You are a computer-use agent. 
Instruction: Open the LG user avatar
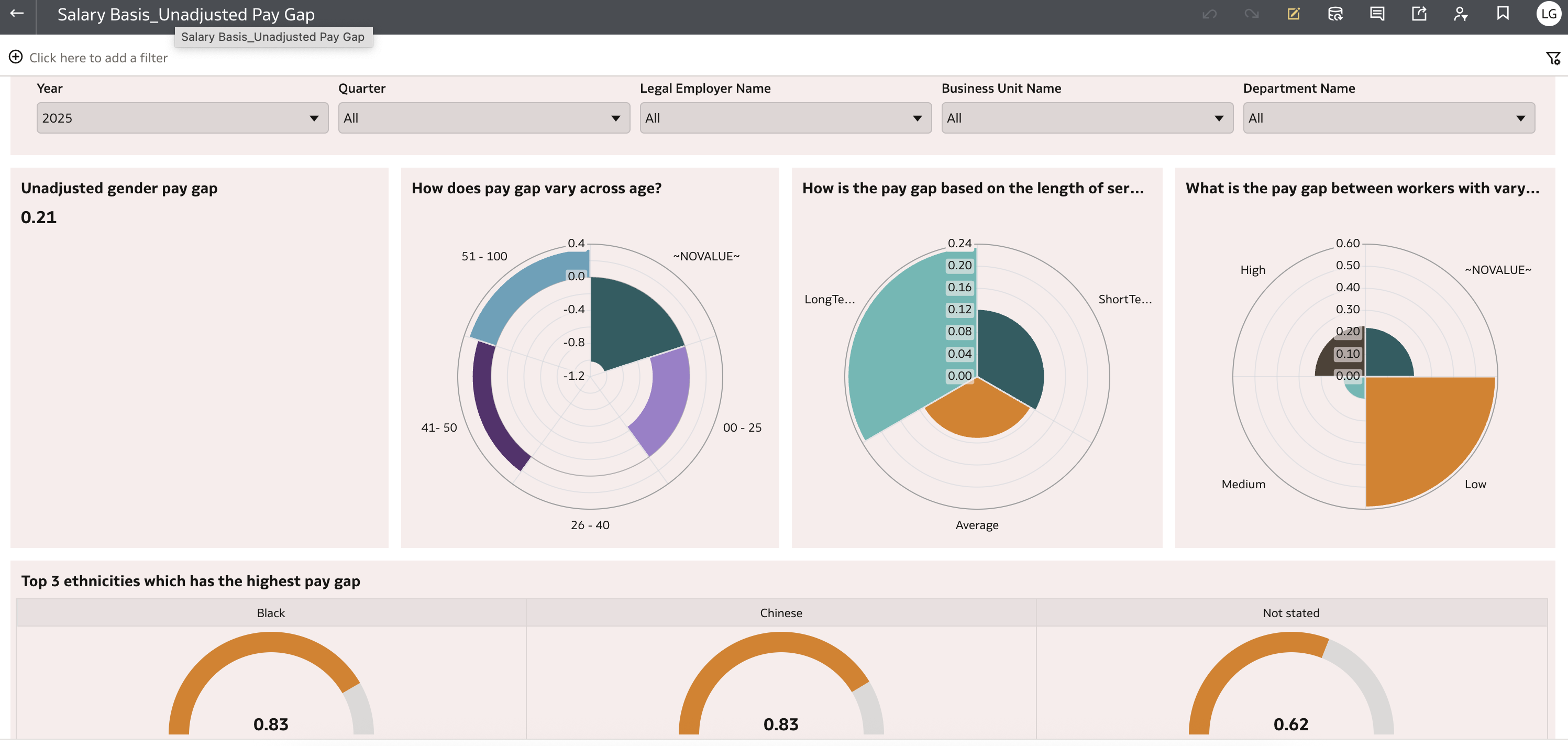tap(1549, 14)
